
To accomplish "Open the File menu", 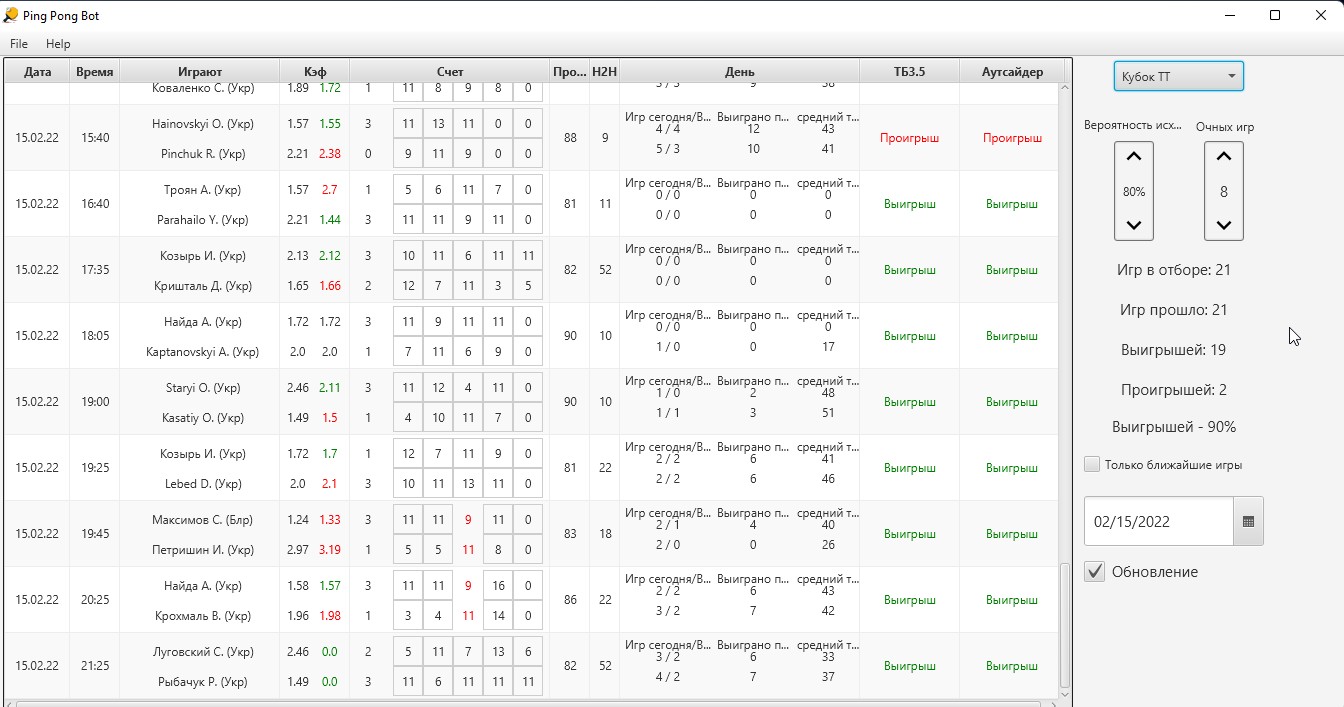I will [19, 44].
